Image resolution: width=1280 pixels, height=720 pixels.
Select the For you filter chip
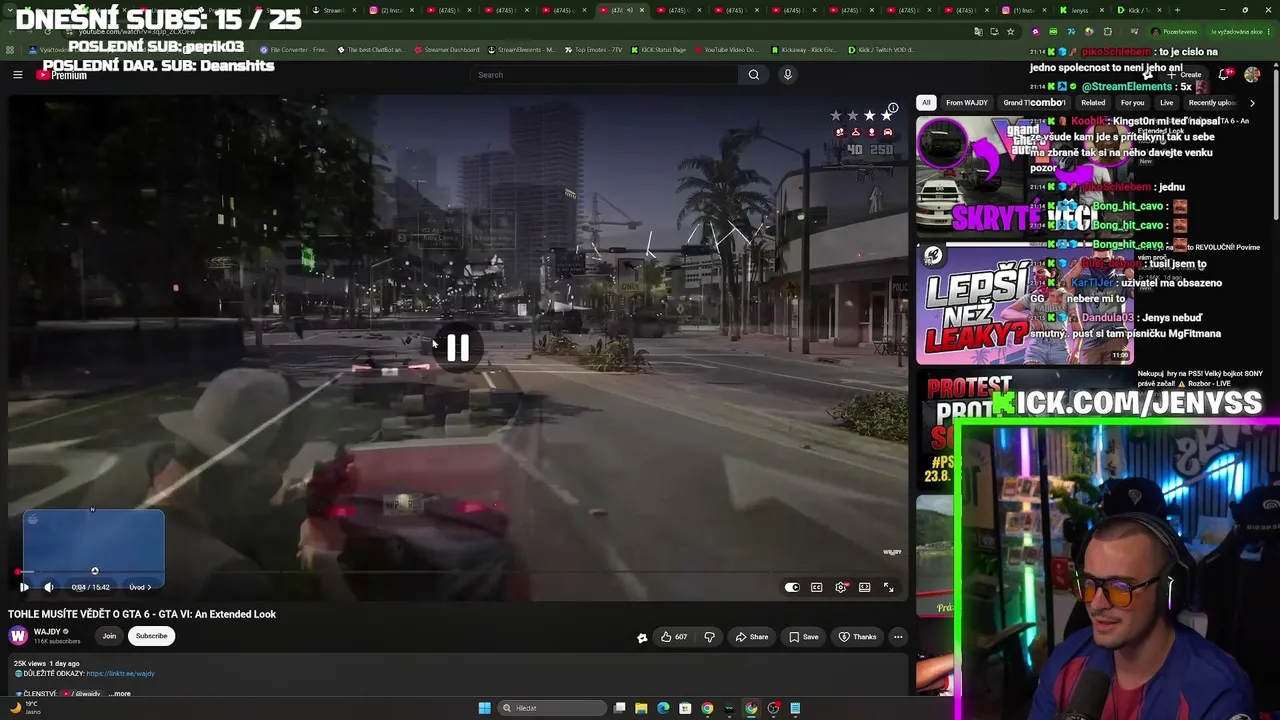point(1133,103)
